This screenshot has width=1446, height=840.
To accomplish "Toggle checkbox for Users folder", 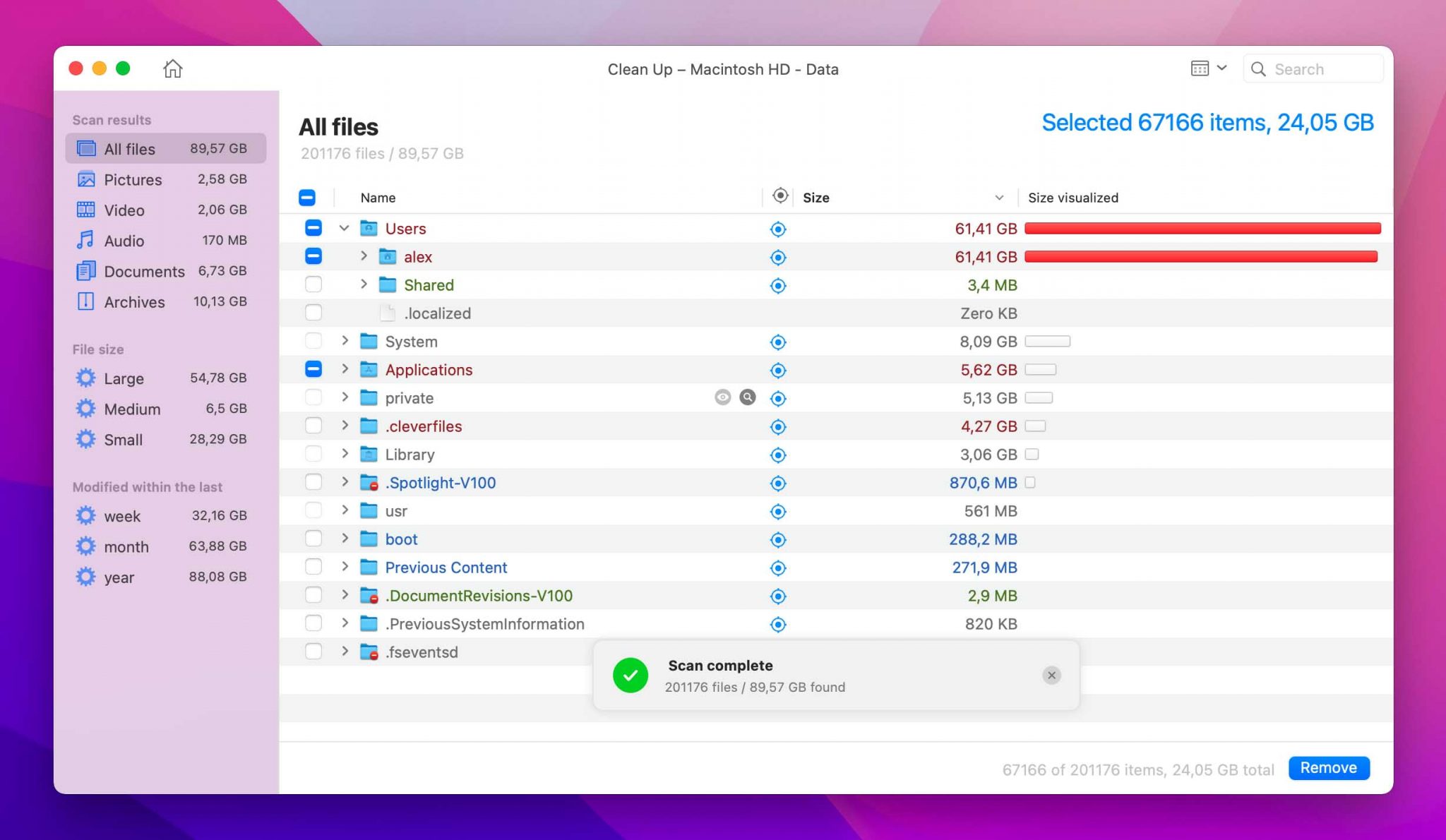I will point(313,228).
